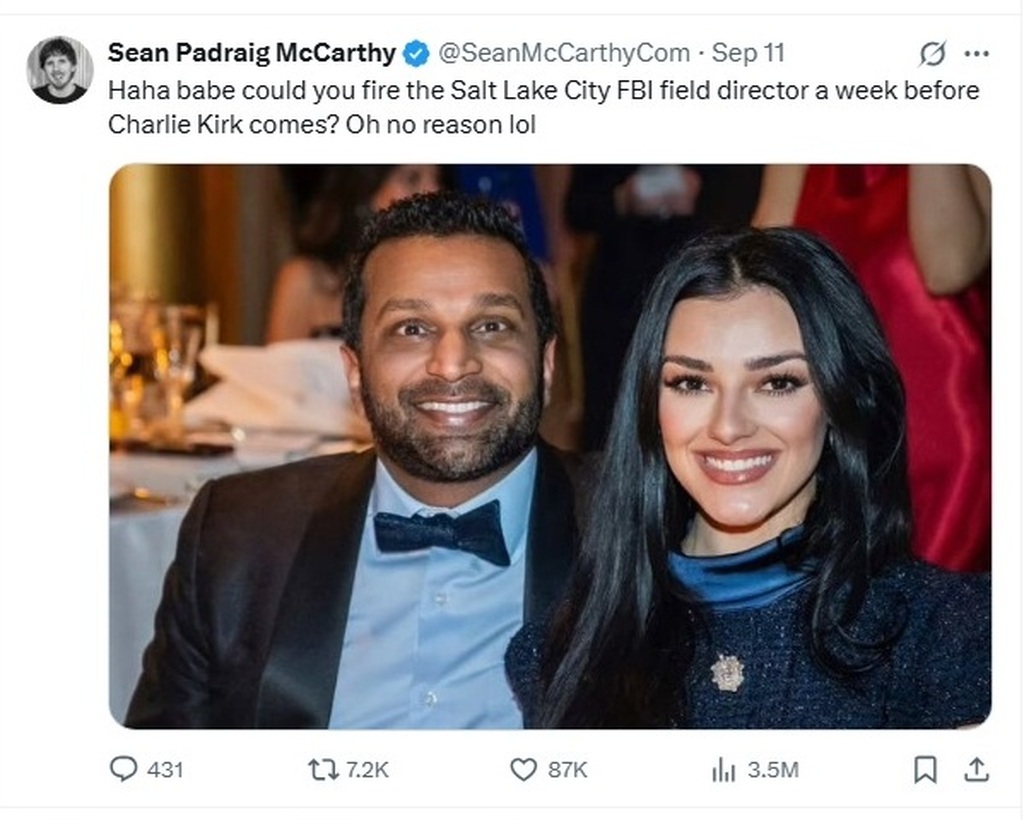
Task: Click the 3.5M views count
Action: 773,769
